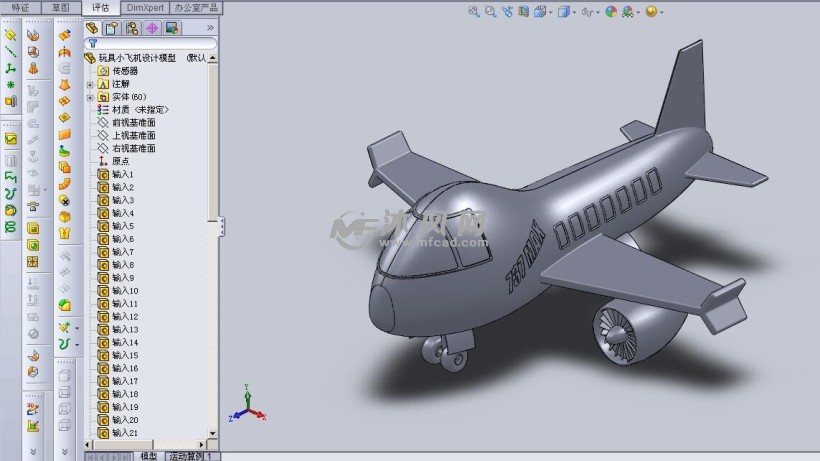Select the 前视基准面 plane
The image size is (820, 461).
[134, 123]
